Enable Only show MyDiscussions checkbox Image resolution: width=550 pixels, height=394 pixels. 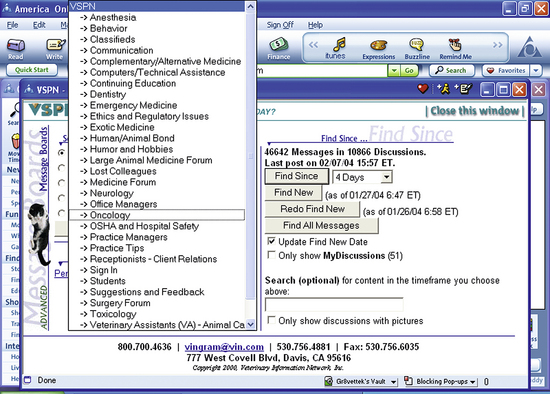(x=271, y=255)
